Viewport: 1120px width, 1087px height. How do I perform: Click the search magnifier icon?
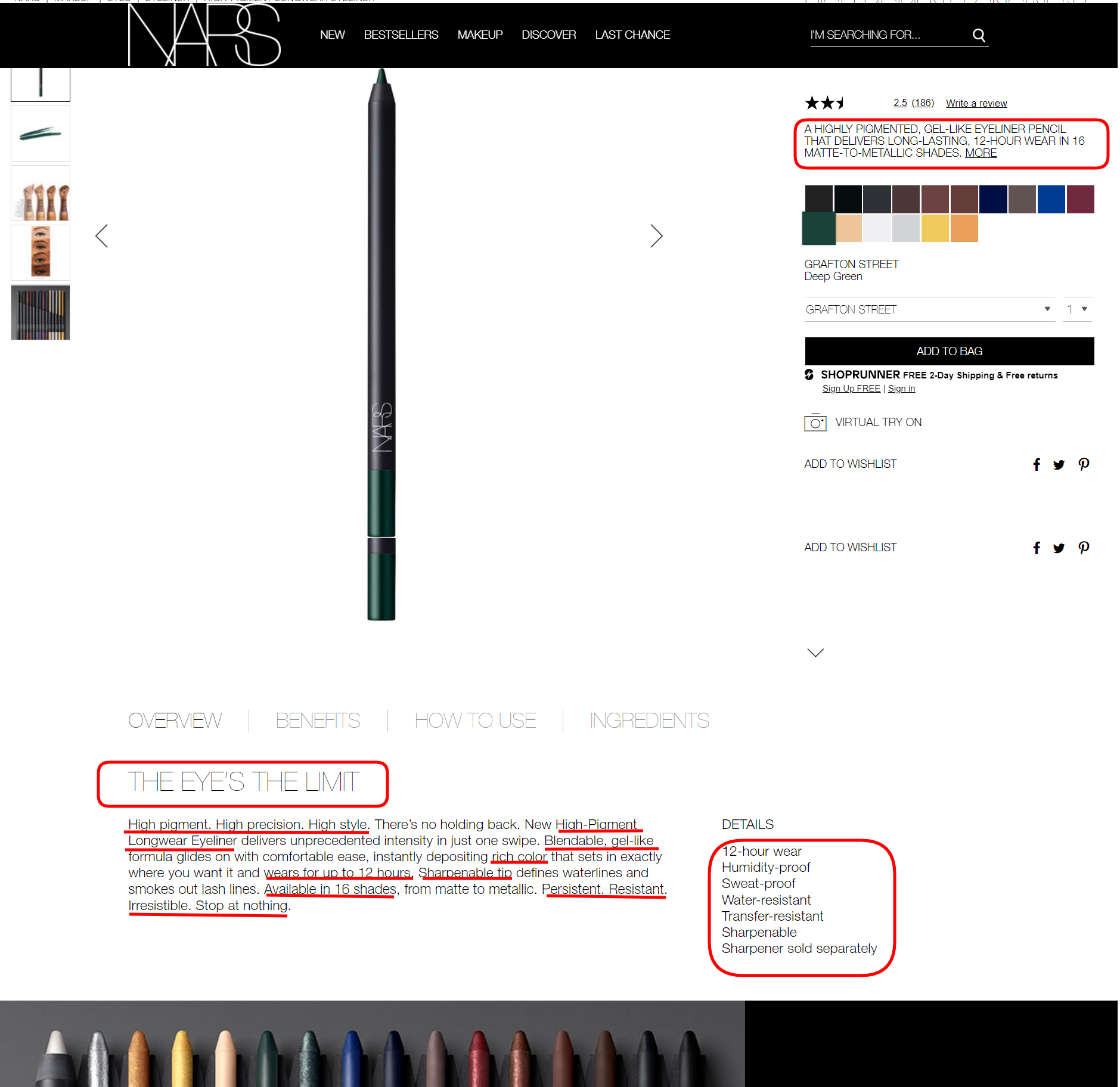pos(979,35)
